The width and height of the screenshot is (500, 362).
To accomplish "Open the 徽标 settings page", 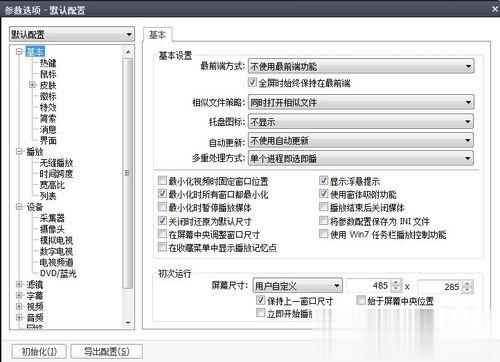I will pos(48,96).
